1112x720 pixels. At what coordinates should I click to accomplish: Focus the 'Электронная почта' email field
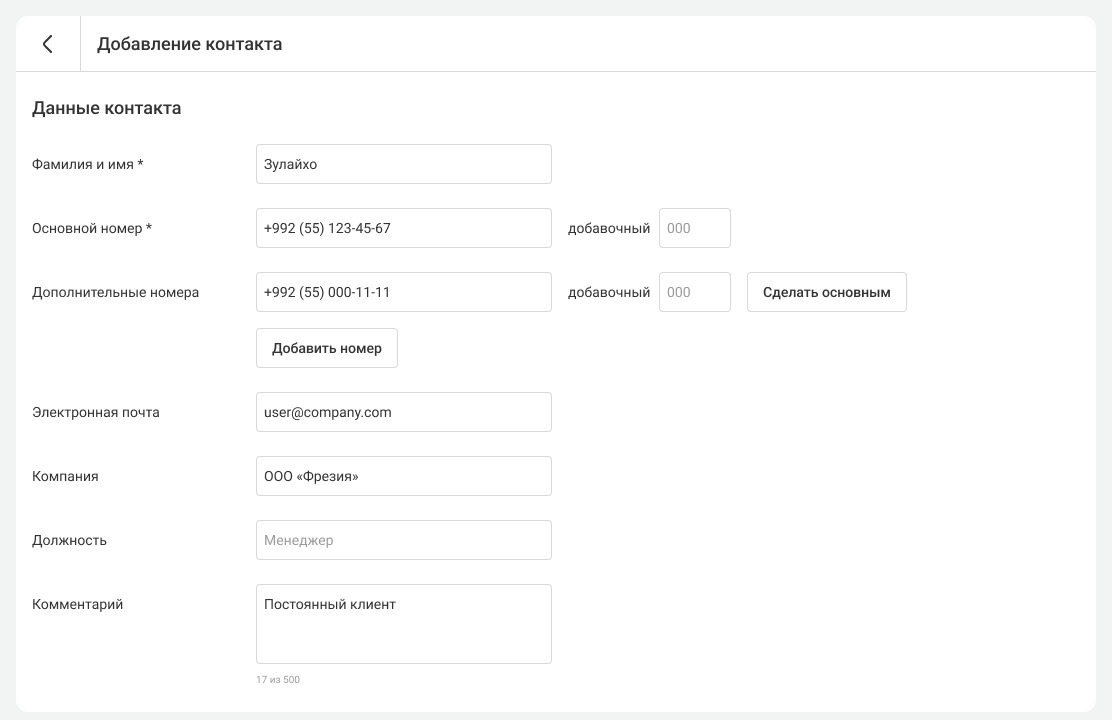(403, 412)
